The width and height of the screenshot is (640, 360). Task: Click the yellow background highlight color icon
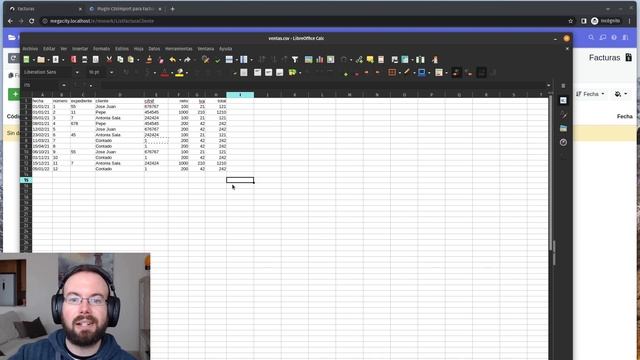click(179, 73)
